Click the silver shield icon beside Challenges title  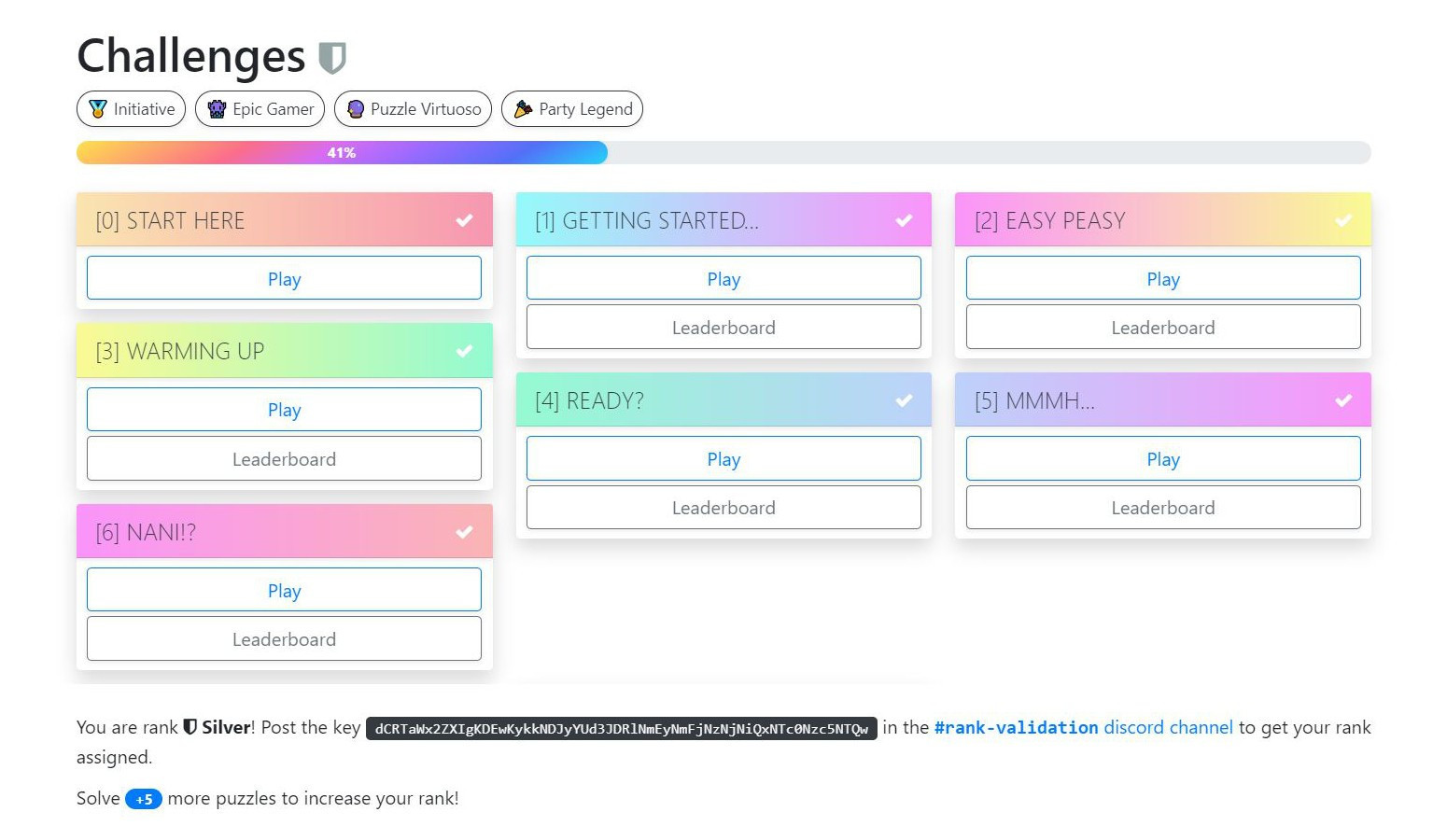coord(332,58)
